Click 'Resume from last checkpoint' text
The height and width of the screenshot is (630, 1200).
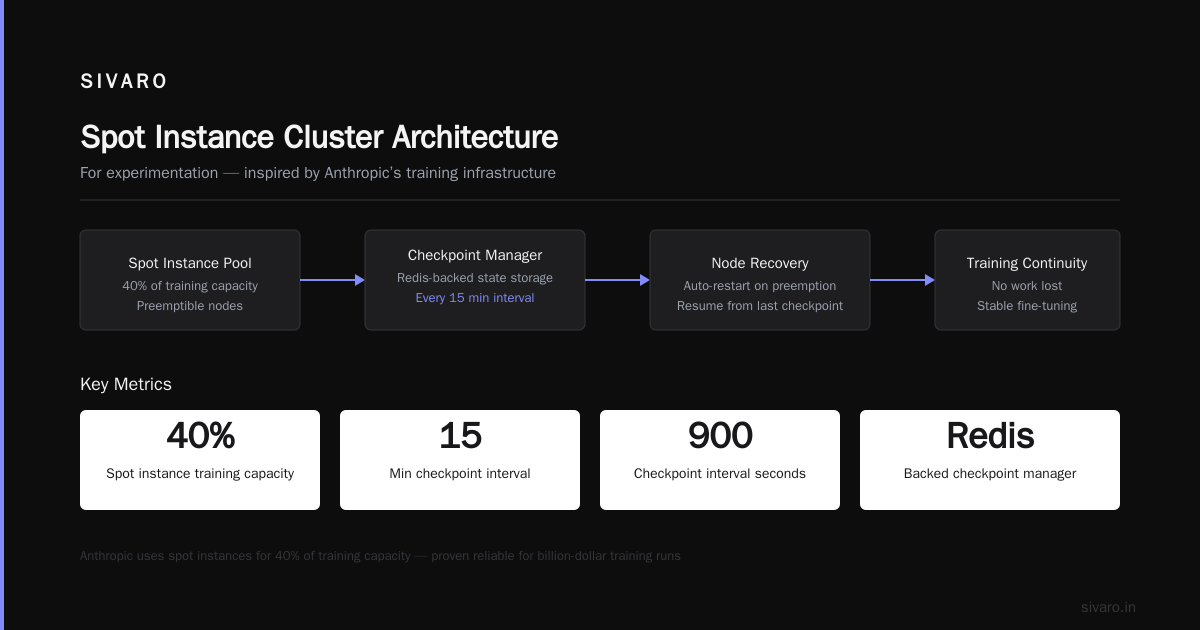pos(760,306)
